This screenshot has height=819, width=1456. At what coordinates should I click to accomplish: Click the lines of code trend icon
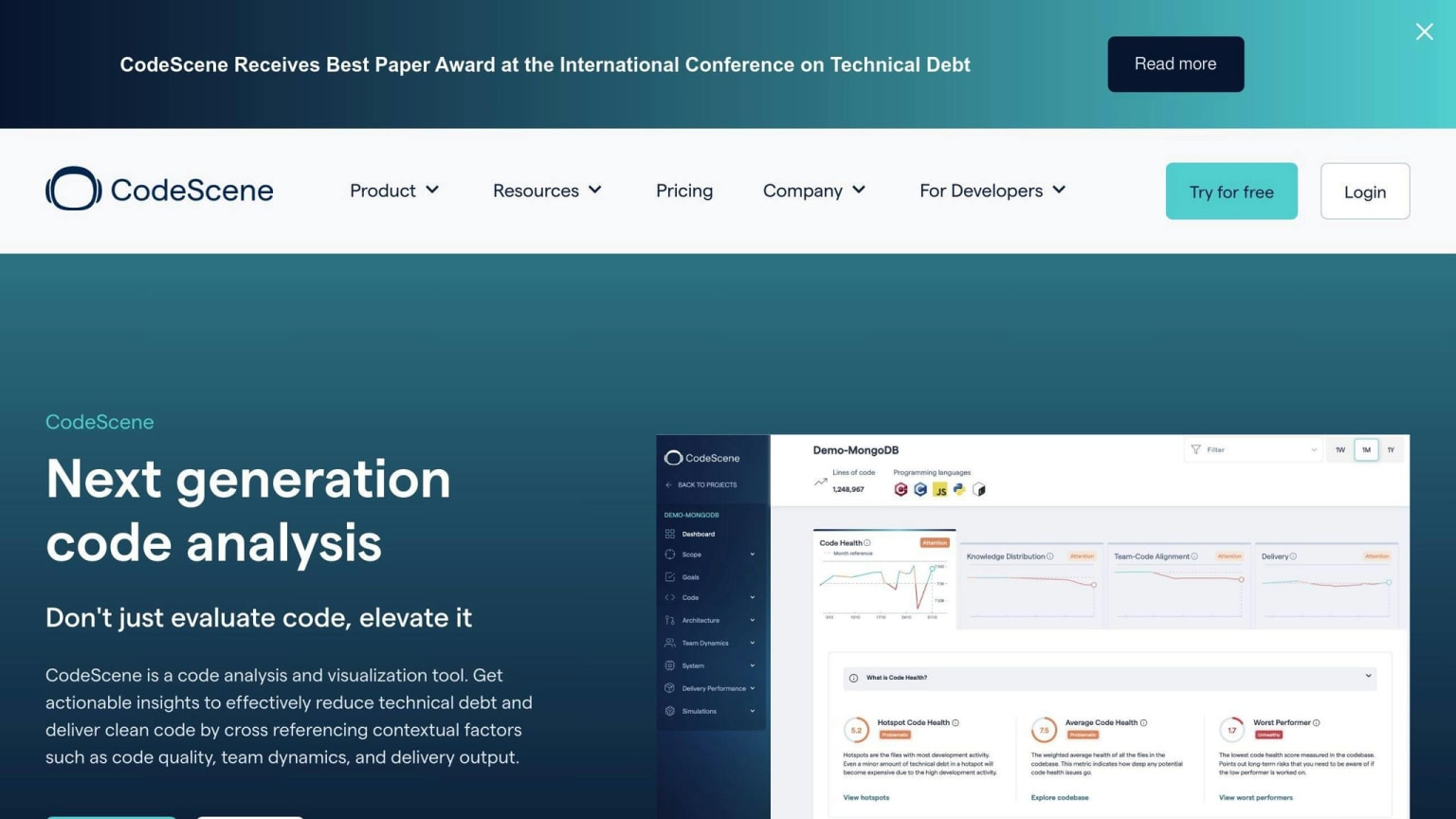tap(821, 482)
